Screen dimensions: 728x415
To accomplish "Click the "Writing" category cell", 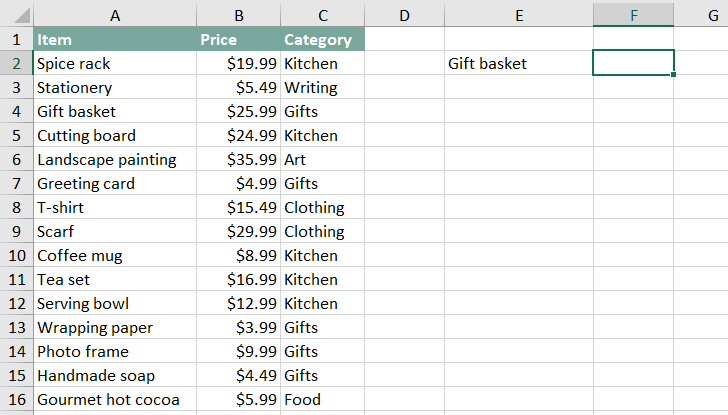I will tap(322, 88).
